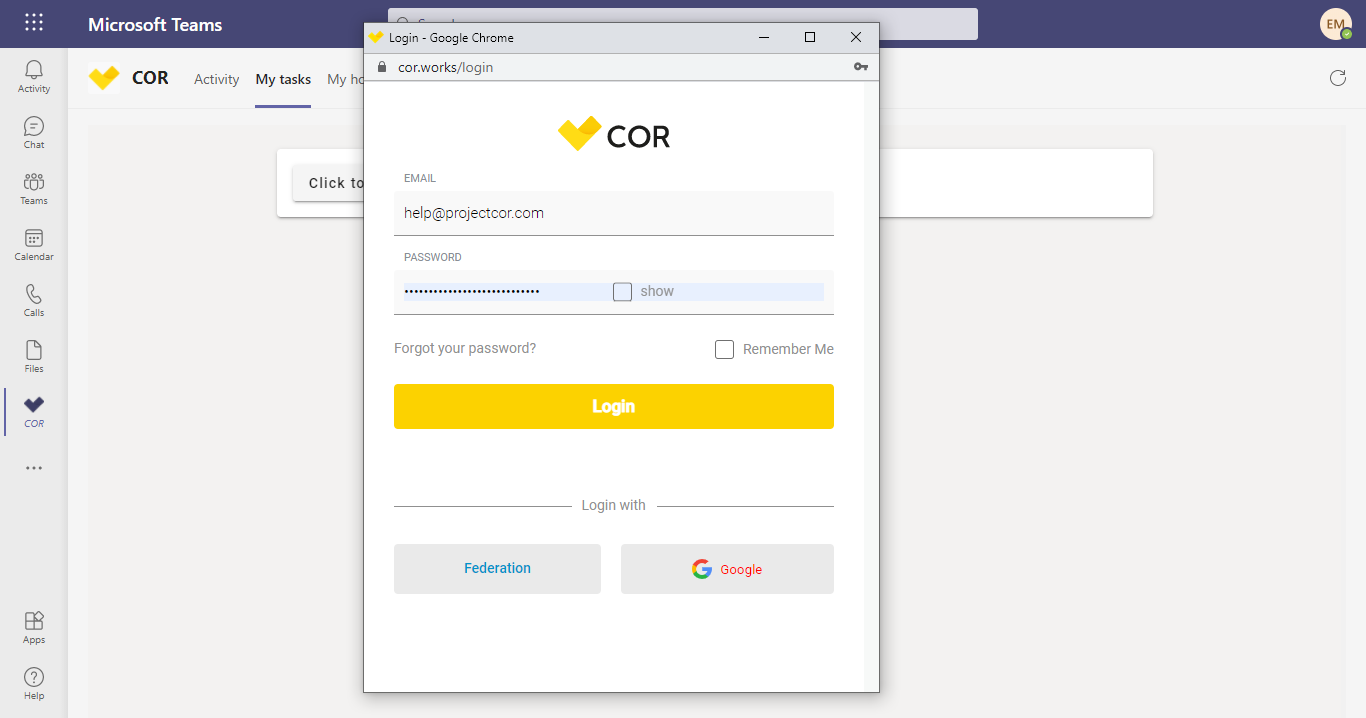Open Activity in the Teams sidebar
This screenshot has width=1366, height=718.
click(x=34, y=76)
